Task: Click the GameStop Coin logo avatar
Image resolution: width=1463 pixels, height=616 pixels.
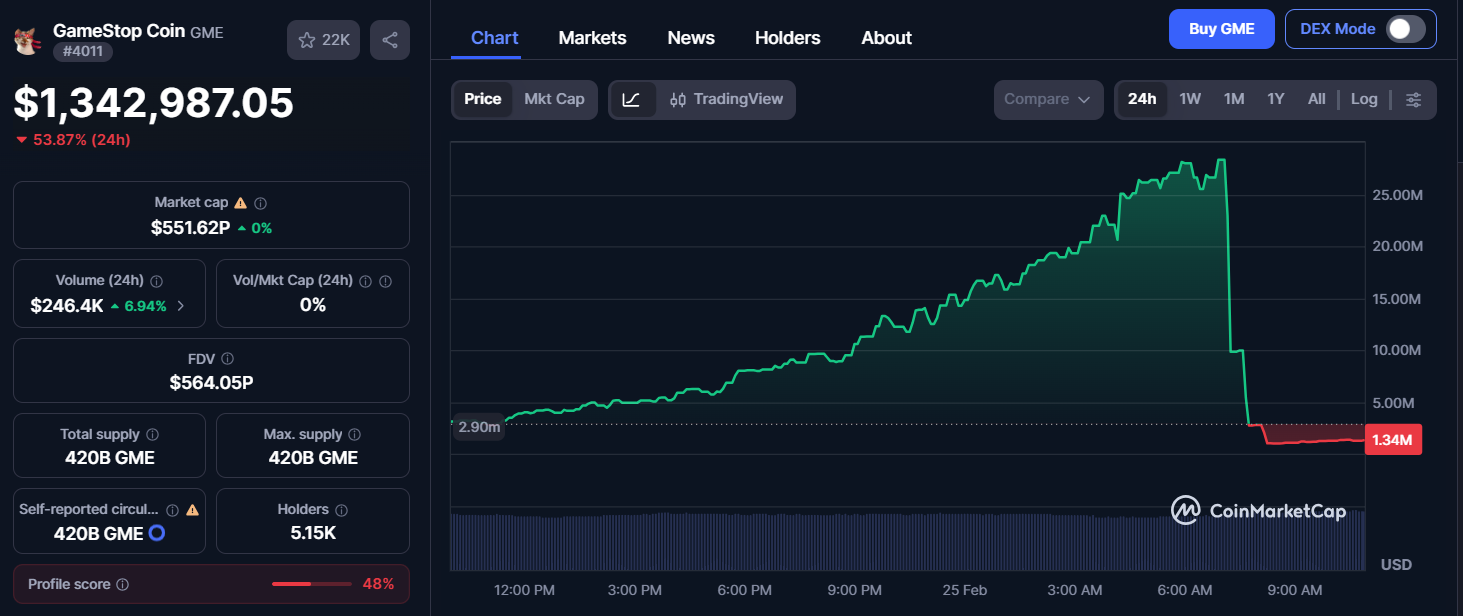Action: pos(26,40)
